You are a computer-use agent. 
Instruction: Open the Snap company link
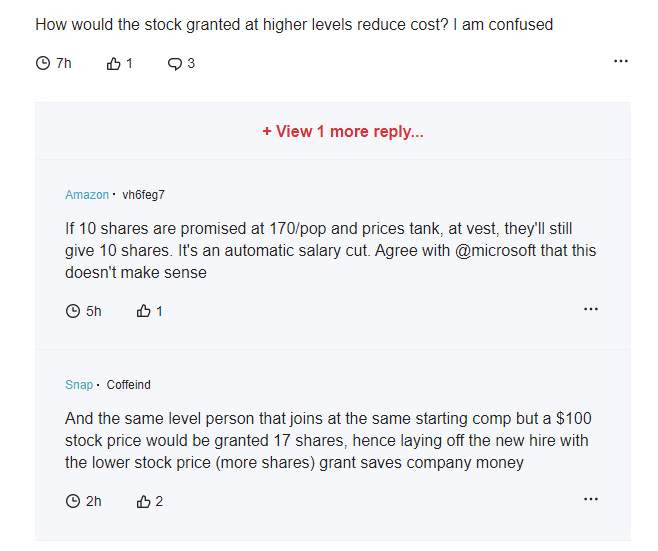click(79, 385)
